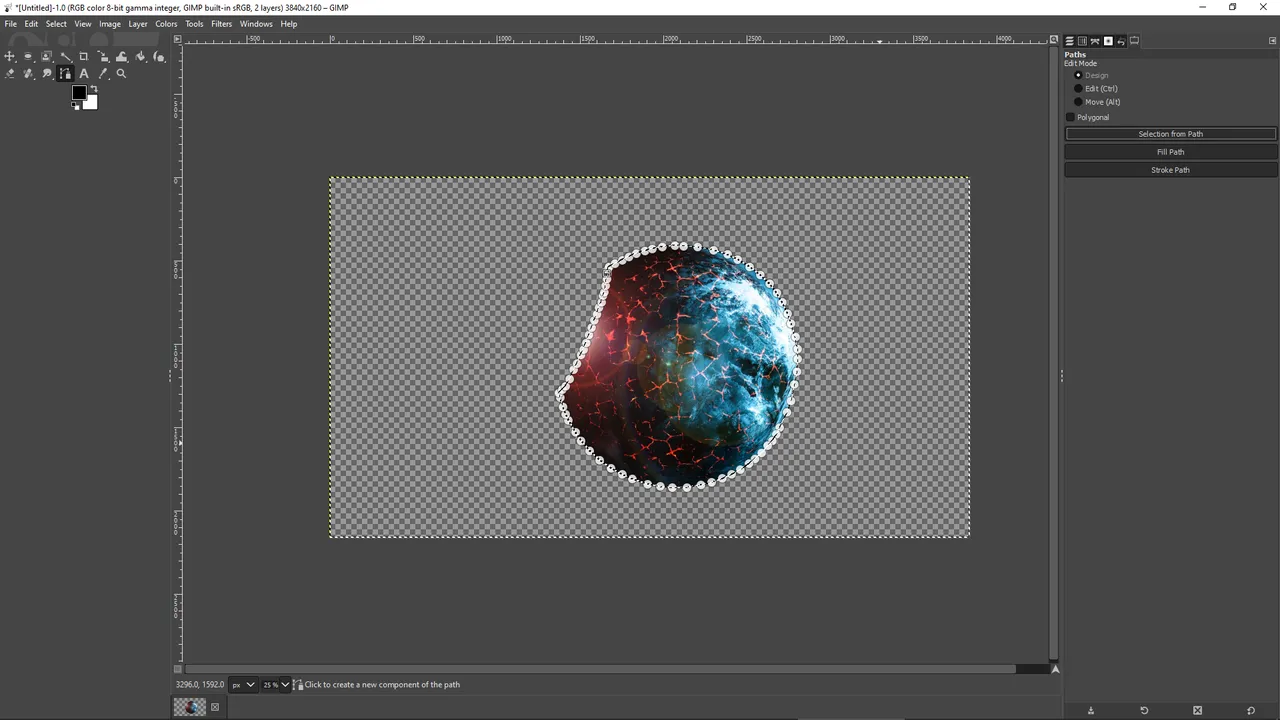The width and height of the screenshot is (1280, 720).
Task: Open the Filters menu
Action: [221, 24]
